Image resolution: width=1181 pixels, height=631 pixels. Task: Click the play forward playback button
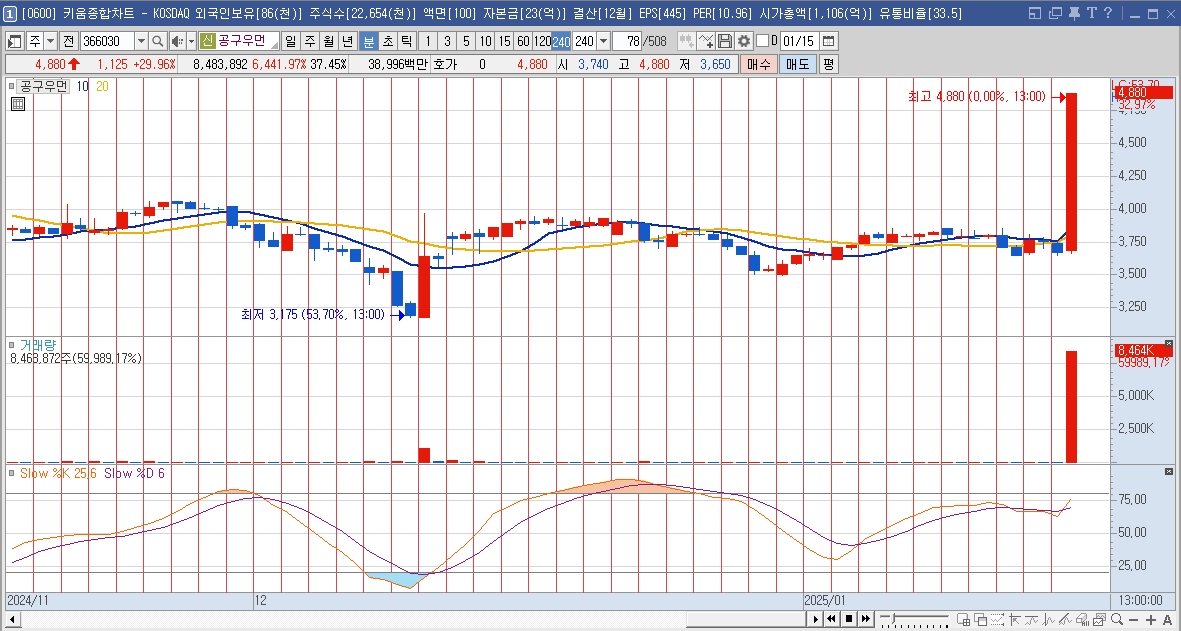tap(816, 619)
